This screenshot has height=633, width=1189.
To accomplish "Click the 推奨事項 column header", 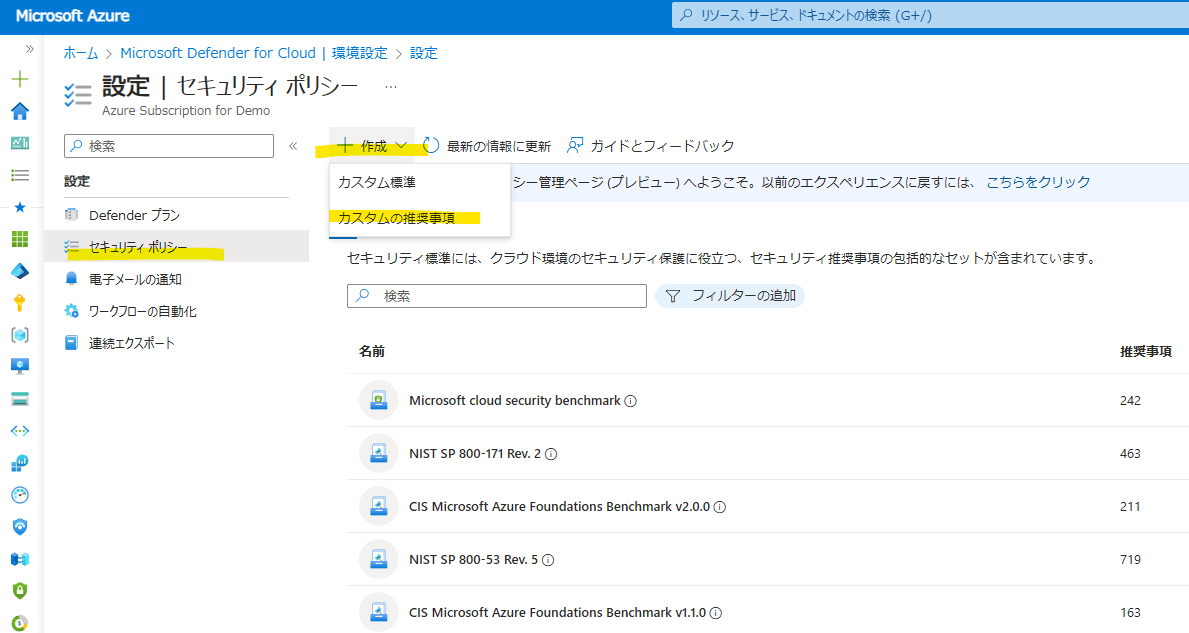I will [x=1146, y=351].
